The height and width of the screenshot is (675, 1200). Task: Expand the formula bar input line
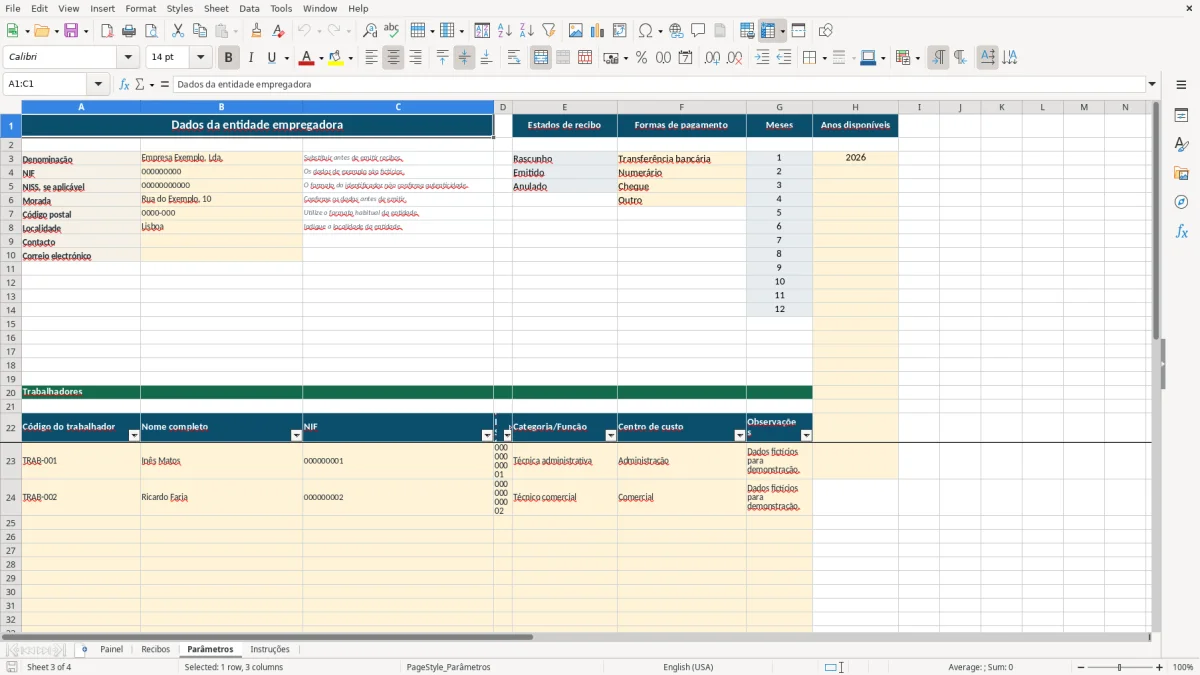pyautogui.click(x=1152, y=85)
